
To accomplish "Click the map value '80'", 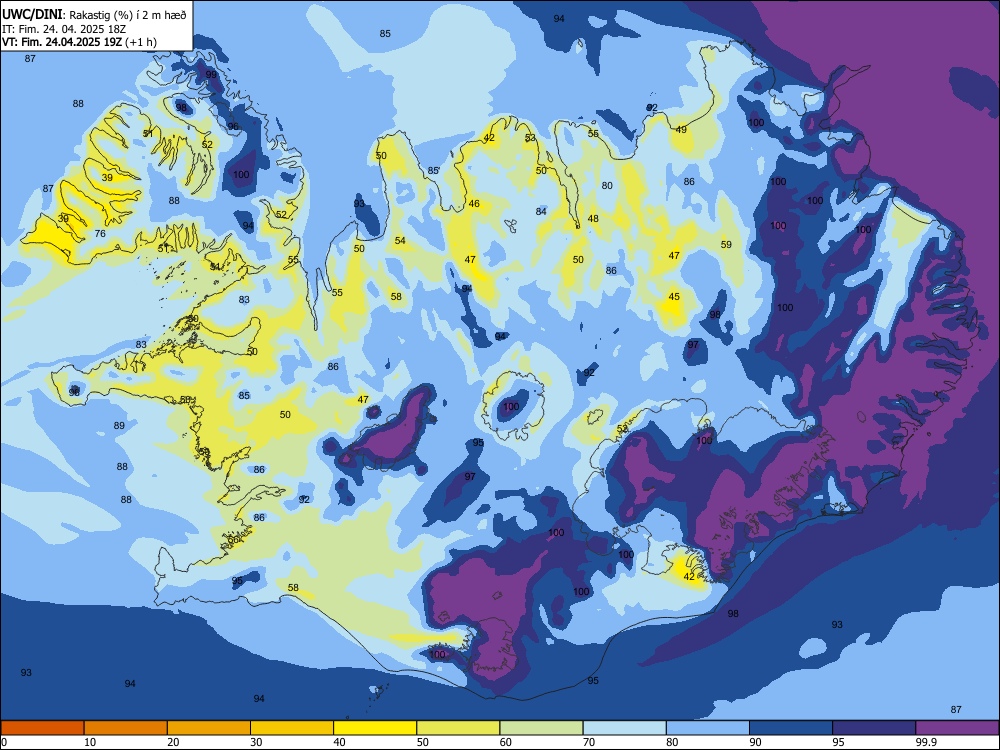I will pos(607,186).
